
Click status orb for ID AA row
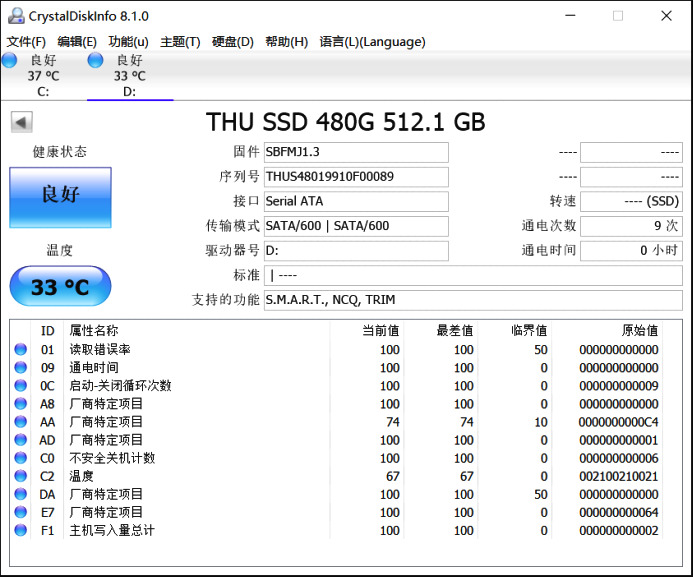tap(20, 422)
